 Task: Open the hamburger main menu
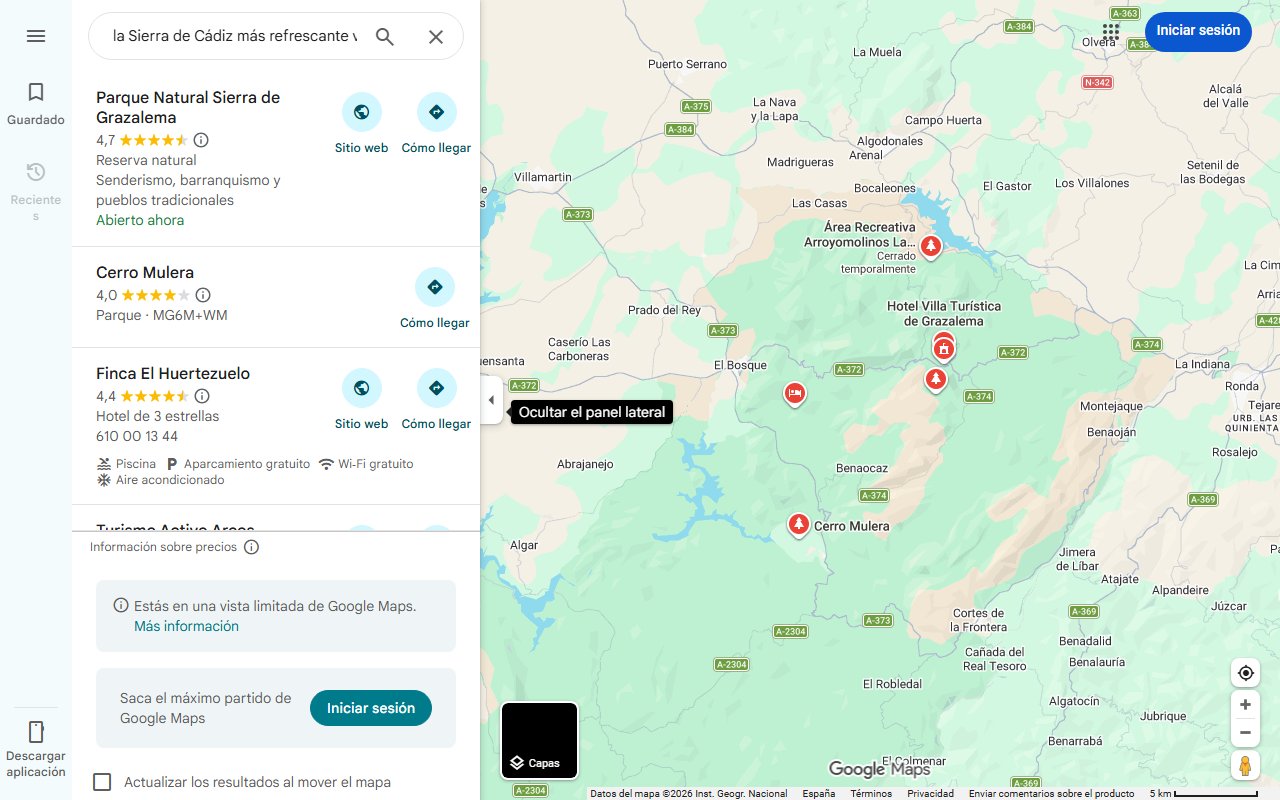click(36, 36)
